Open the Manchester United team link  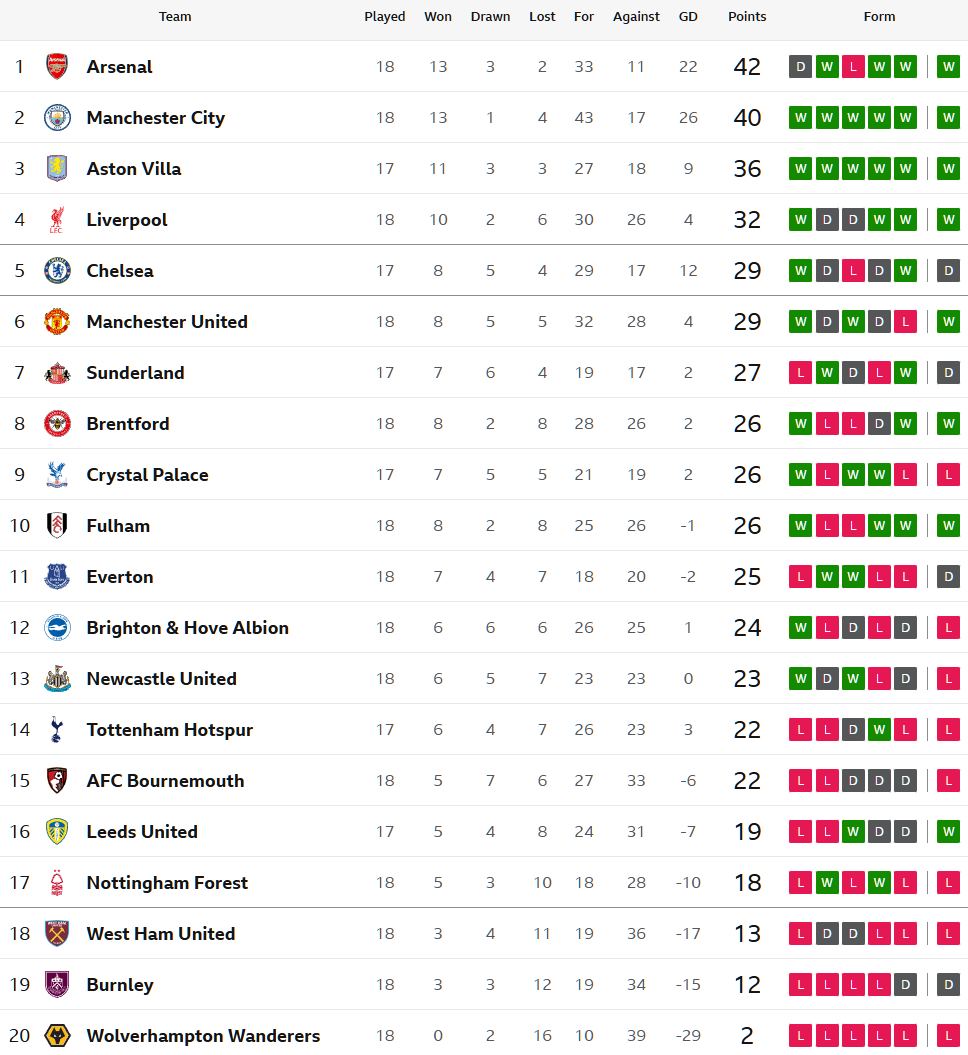pyautogui.click(x=167, y=322)
